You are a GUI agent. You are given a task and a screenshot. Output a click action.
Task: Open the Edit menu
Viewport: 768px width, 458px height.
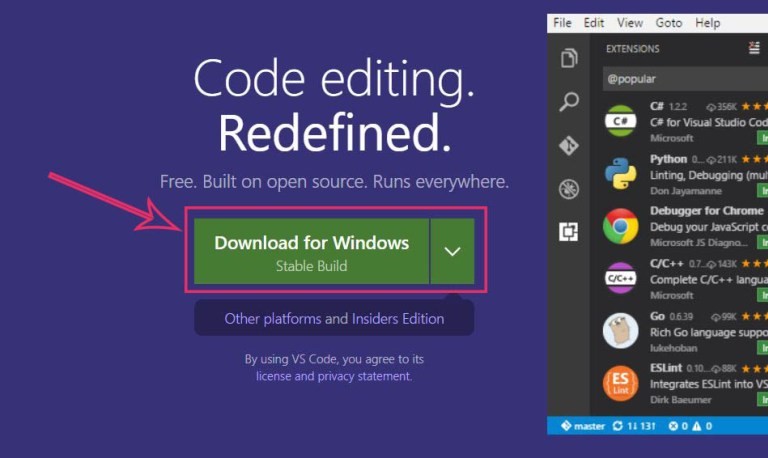click(594, 23)
